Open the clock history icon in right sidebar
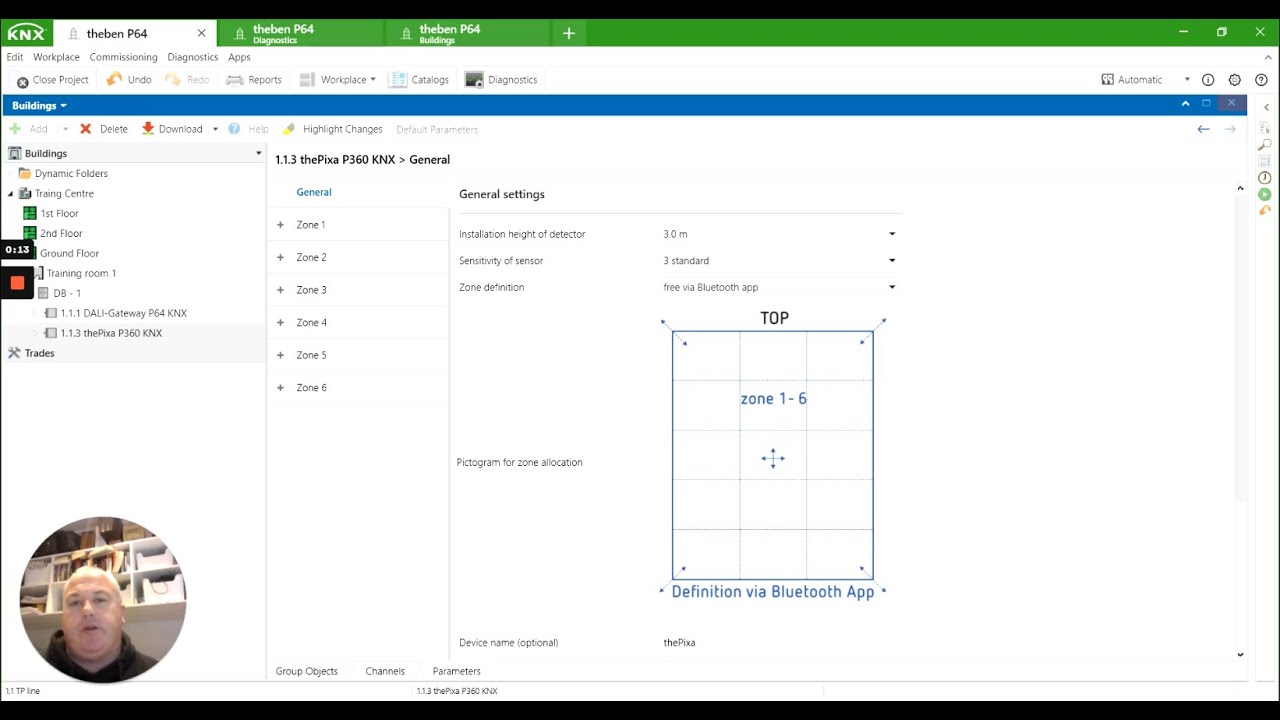This screenshot has width=1280, height=720. pos(1265,178)
